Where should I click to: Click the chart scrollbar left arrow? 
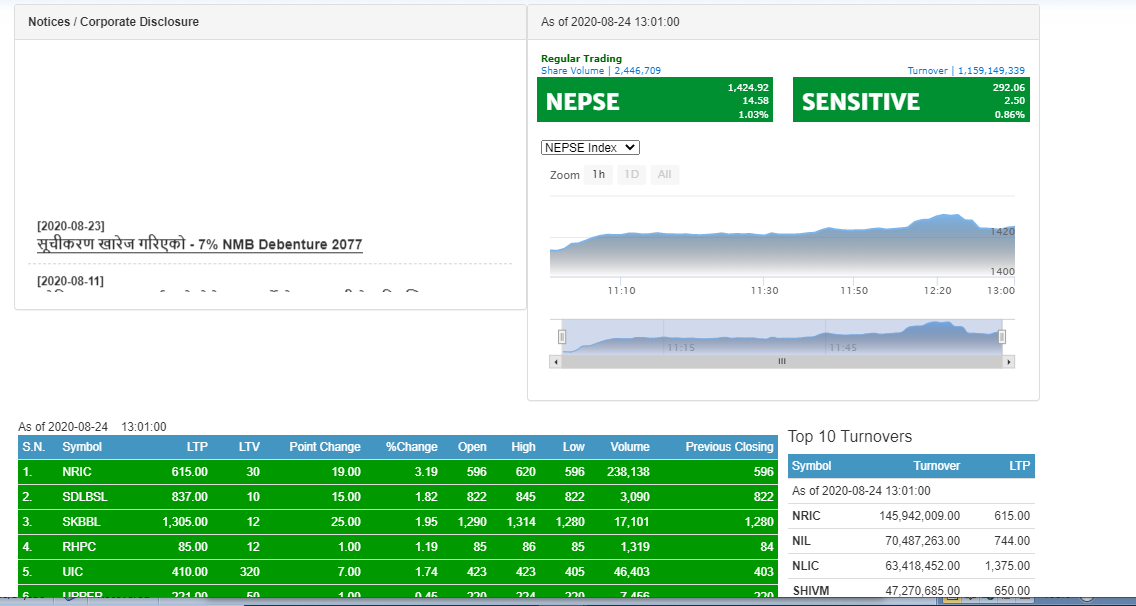(x=556, y=361)
